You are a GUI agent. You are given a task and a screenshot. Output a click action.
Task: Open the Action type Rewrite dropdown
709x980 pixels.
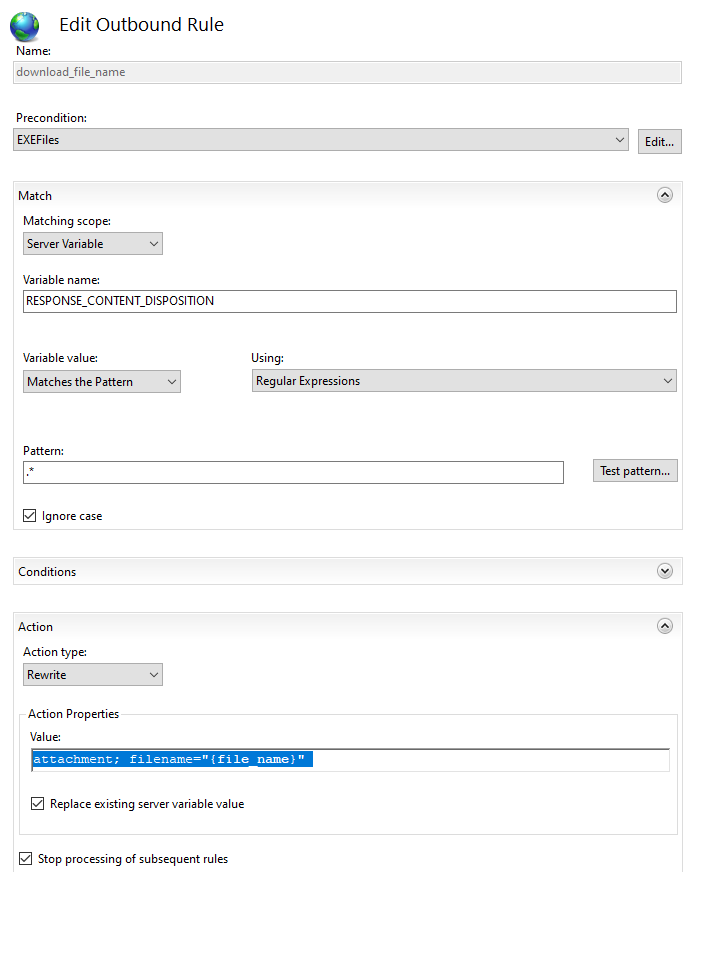click(x=93, y=675)
